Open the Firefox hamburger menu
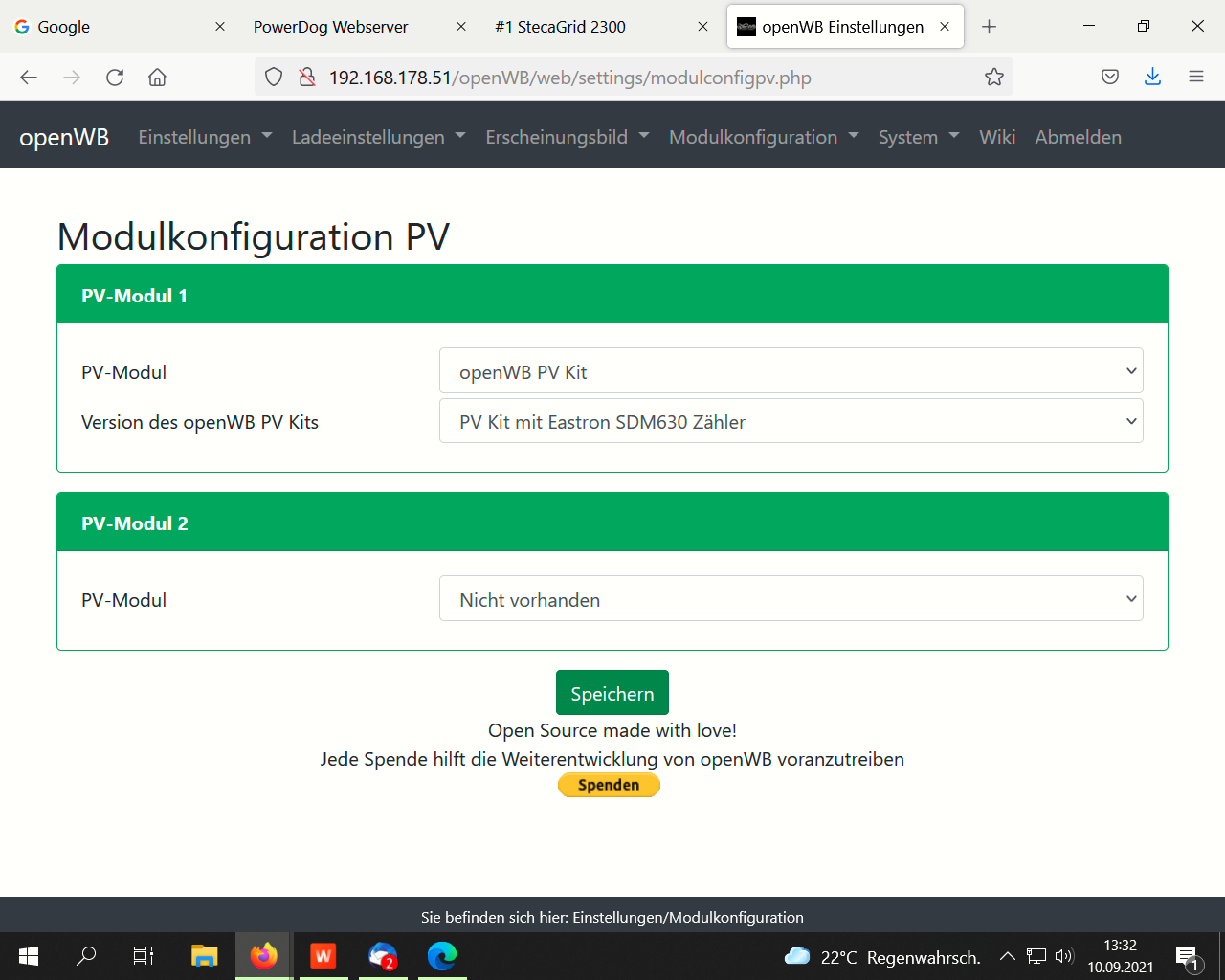1225x980 pixels. point(1196,78)
